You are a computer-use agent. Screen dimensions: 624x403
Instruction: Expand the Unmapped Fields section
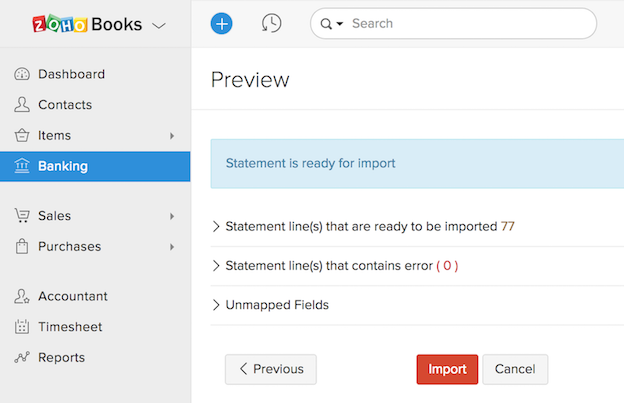point(216,305)
